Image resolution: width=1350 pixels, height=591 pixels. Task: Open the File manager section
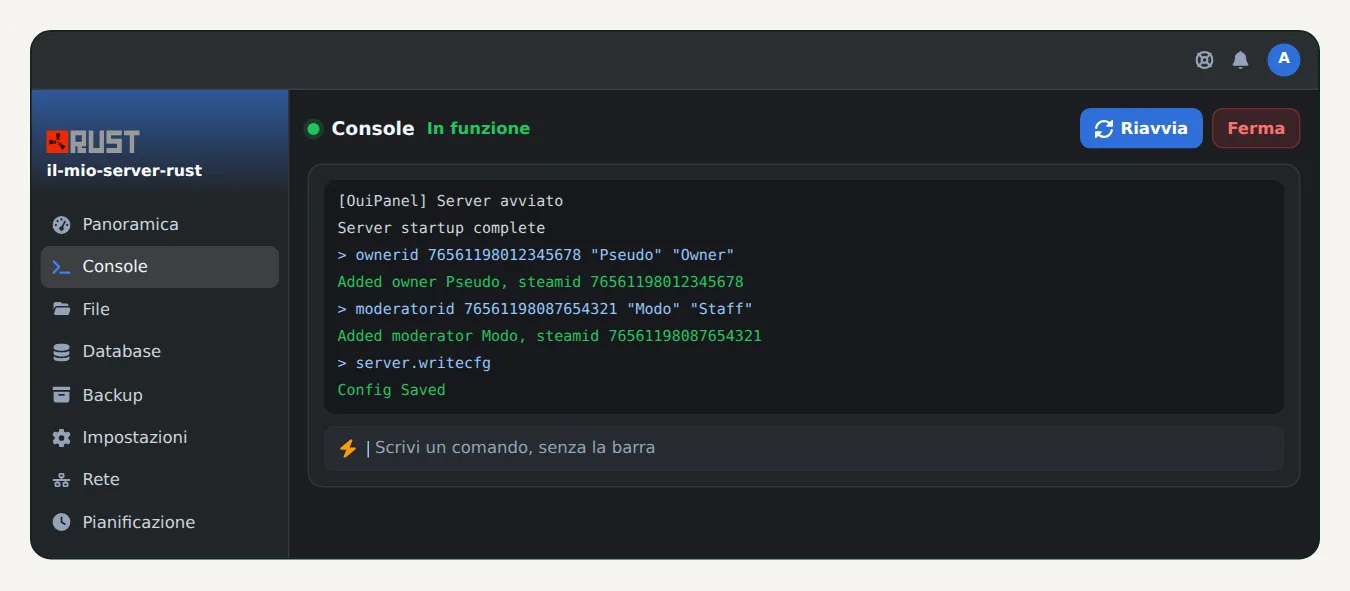pyautogui.click(x=160, y=309)
